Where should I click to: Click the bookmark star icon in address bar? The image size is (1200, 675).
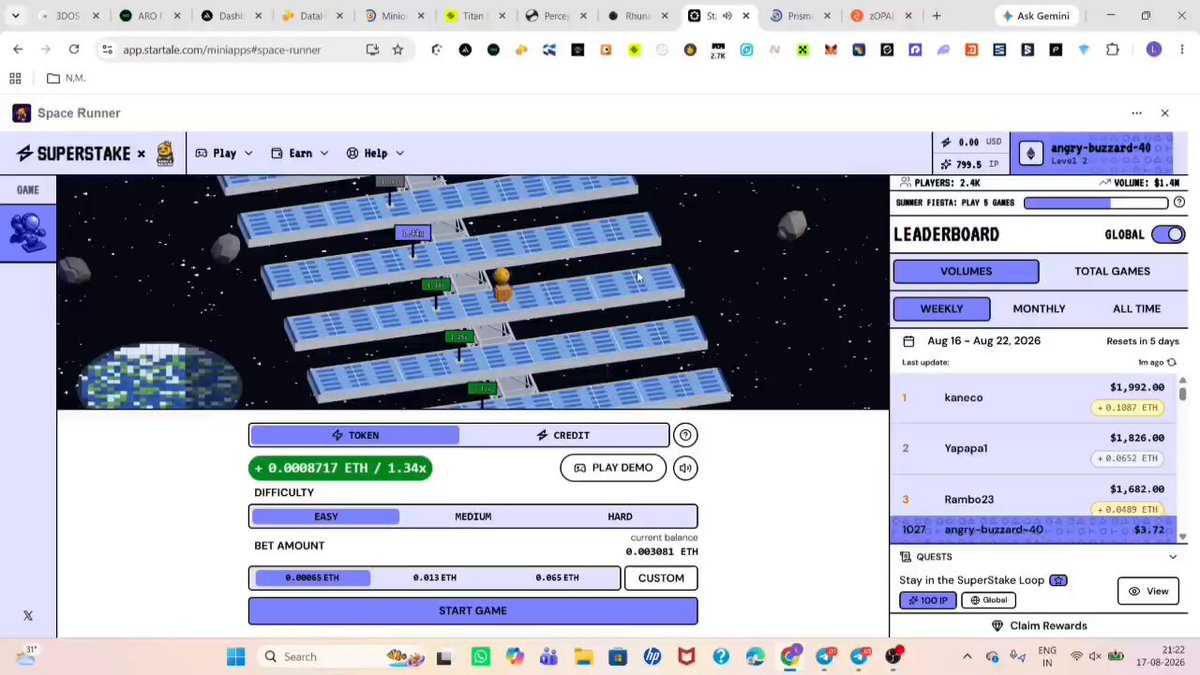click(x=398, y=49)
